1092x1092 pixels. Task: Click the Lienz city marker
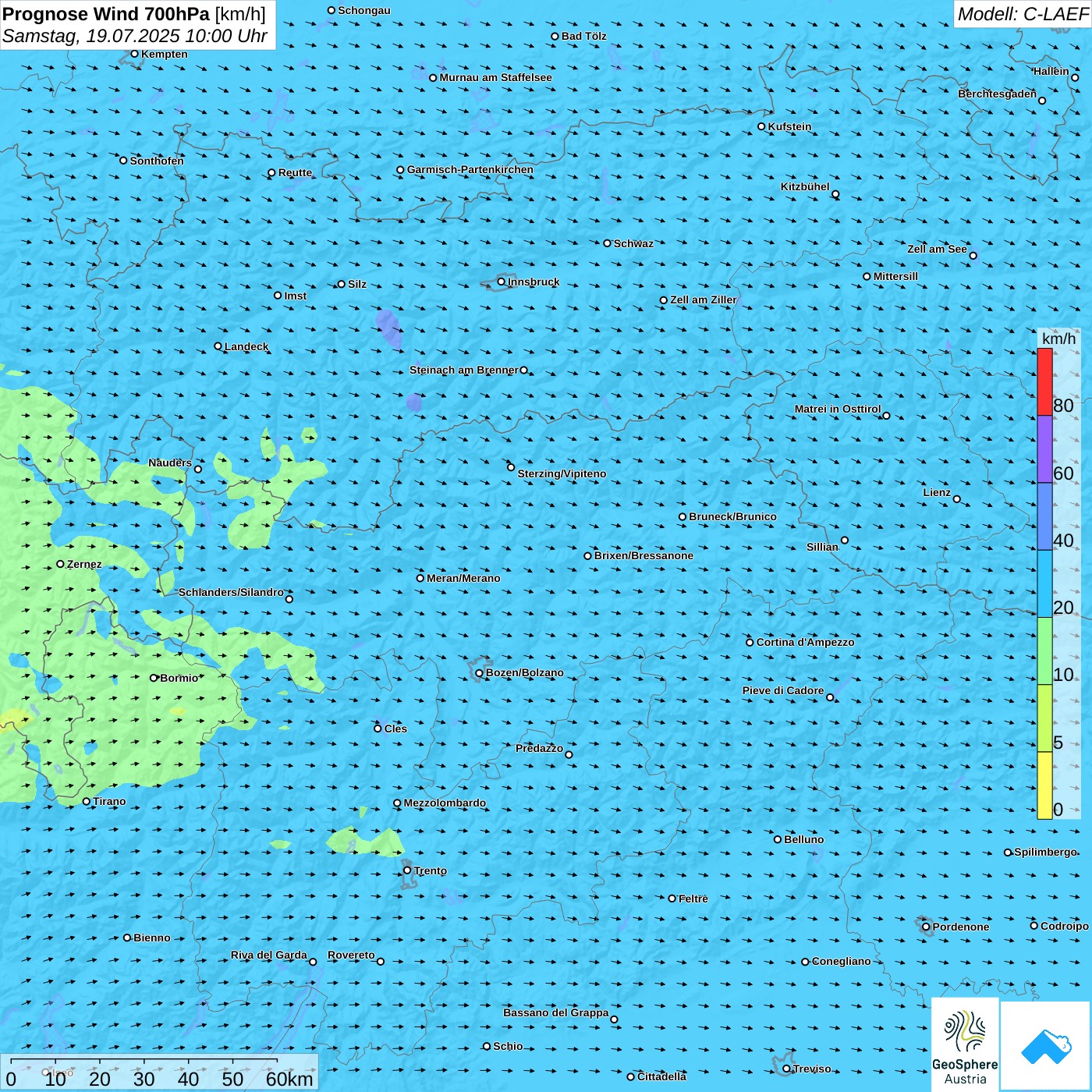pyautogui.click(x=957, y=499)
